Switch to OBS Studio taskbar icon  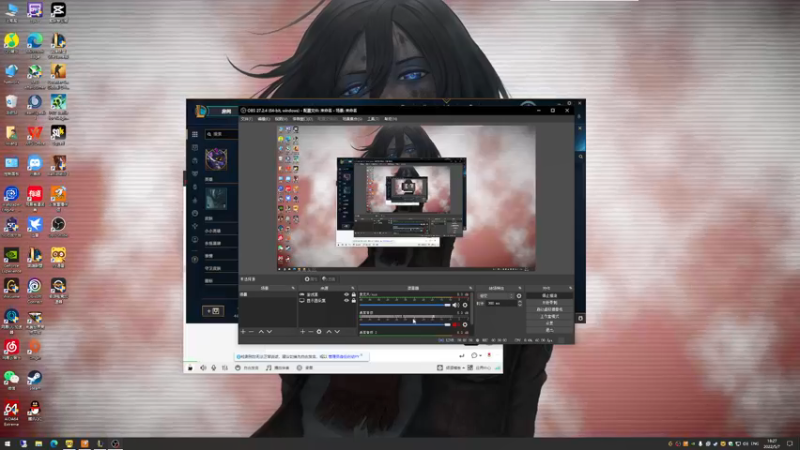pyautogui.click(x=115, y=444)
